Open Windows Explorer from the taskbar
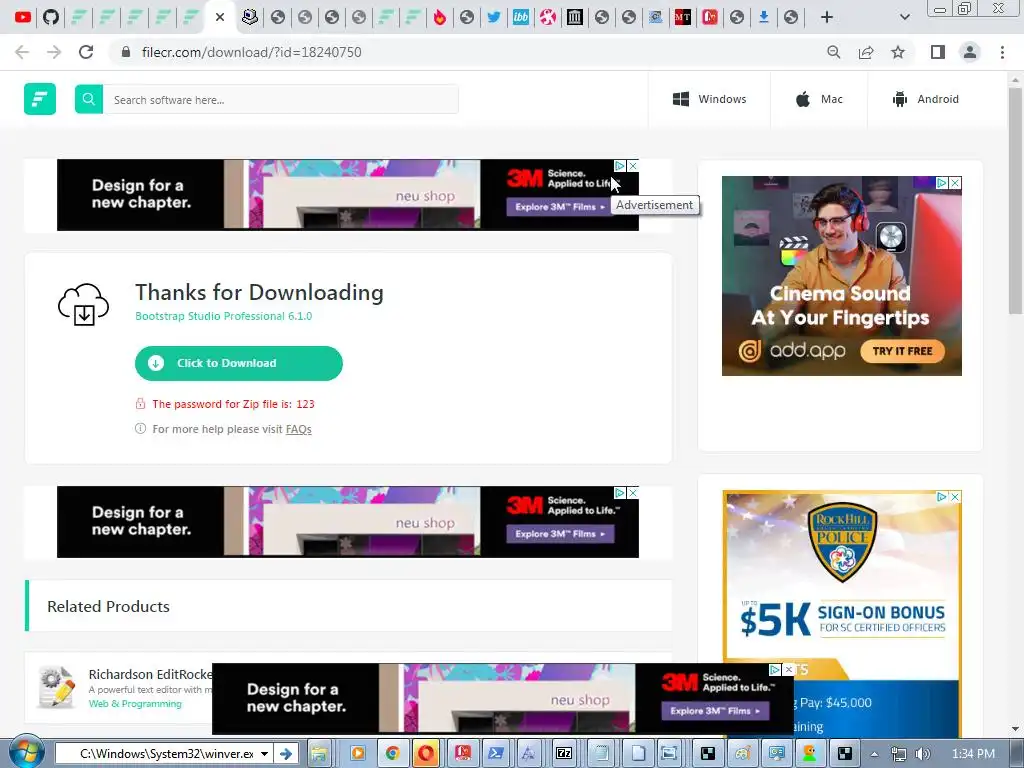Screen dimensions: 1024x768 click(319, 754)
